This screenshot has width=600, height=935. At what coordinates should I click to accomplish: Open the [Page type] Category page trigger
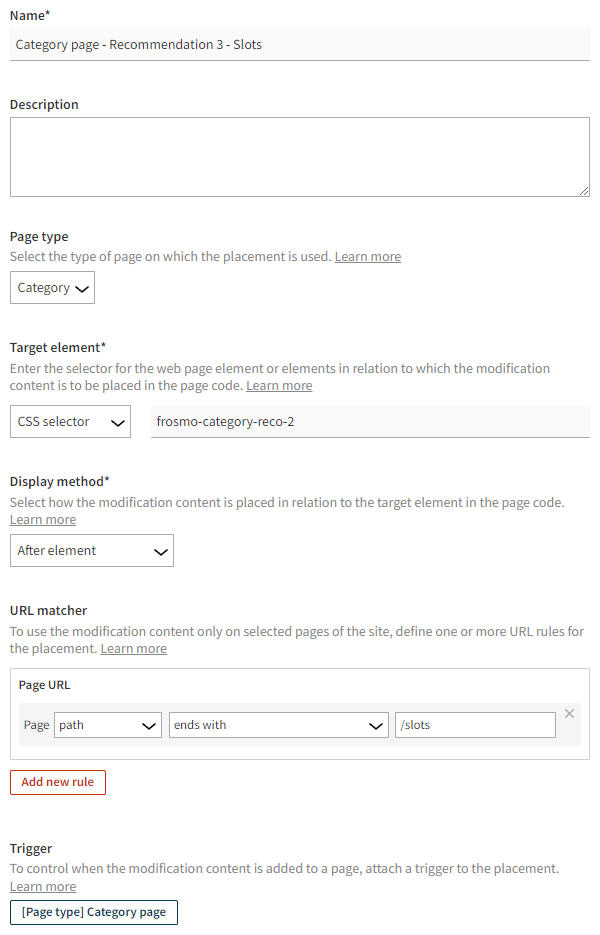[93, 912]
